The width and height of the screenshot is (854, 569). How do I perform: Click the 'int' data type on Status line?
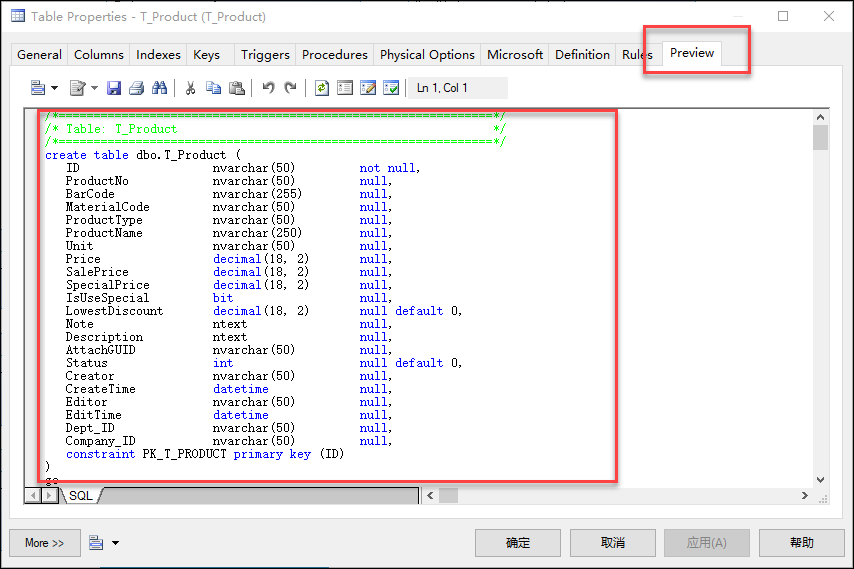[x=223, y=363]
